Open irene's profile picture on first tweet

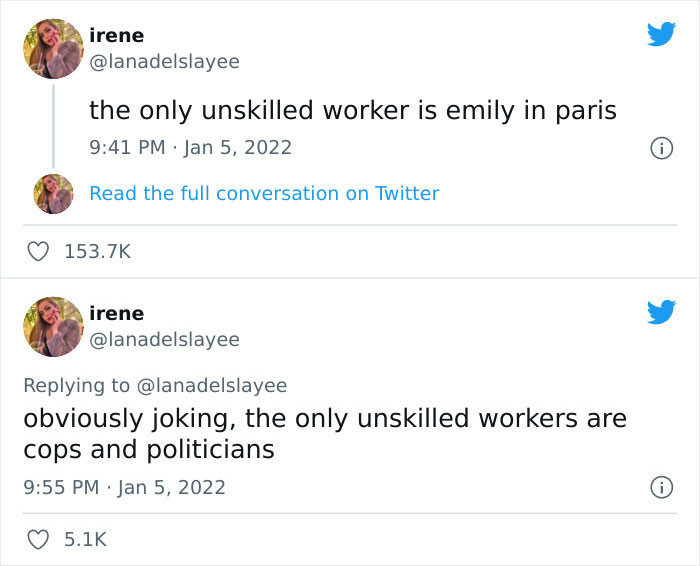pyautogui.click(x=53, y=49)
